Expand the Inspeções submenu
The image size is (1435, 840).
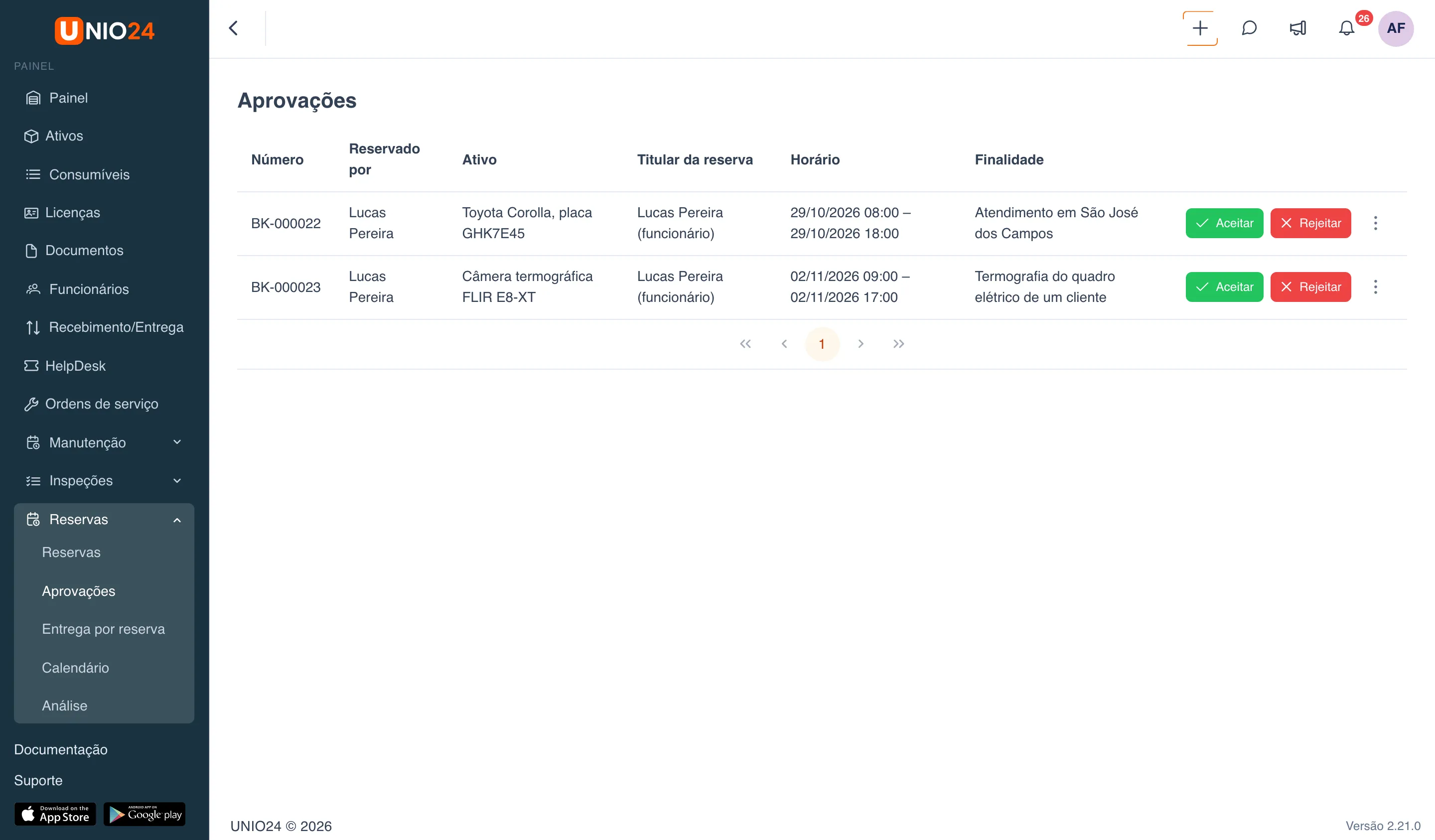point(104,481)
